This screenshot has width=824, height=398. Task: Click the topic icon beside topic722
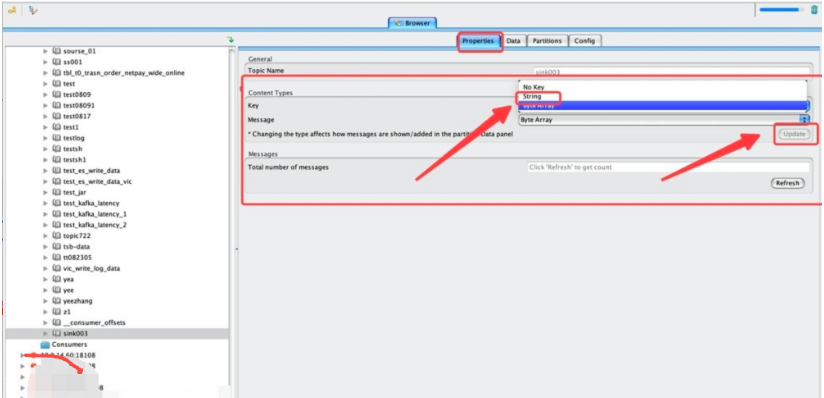(57, 236)
